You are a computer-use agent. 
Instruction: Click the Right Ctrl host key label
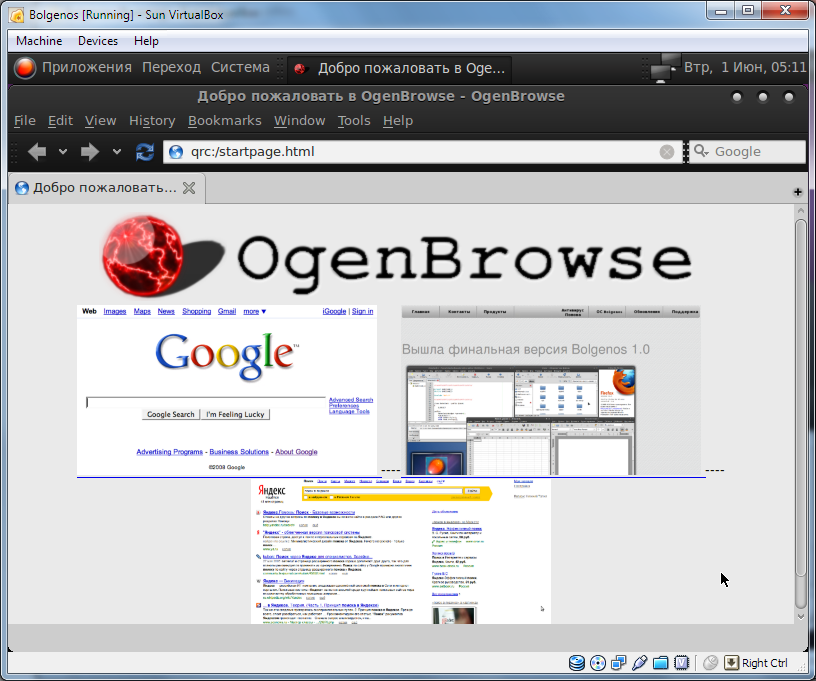(764, 663)
